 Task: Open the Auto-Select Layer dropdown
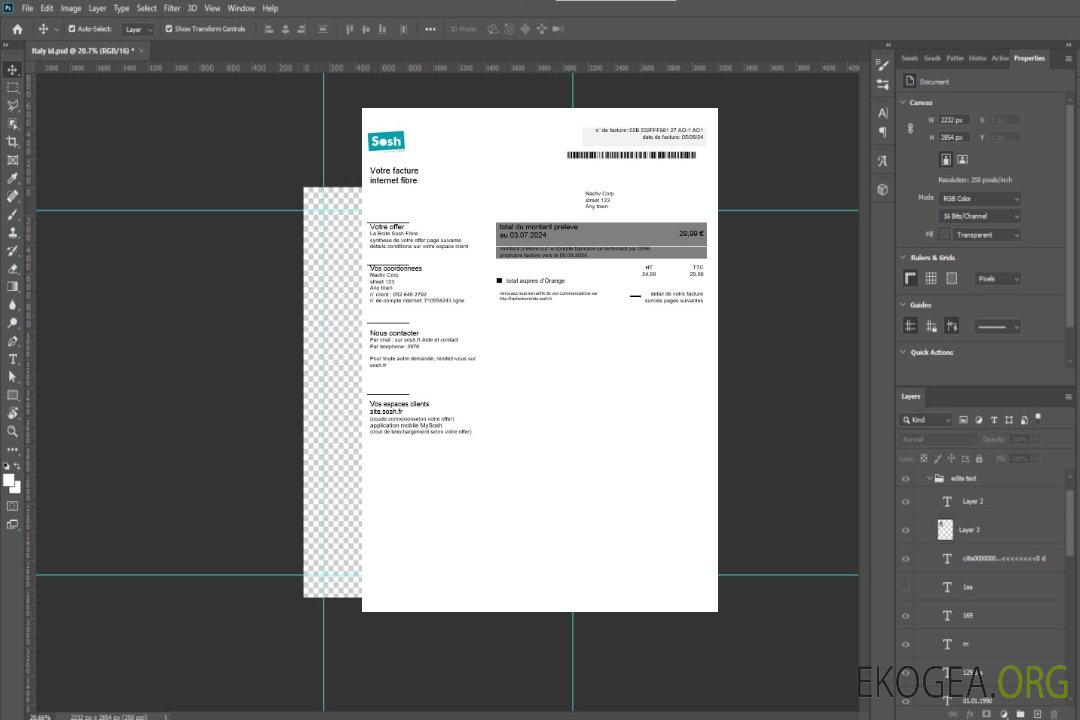138,29
